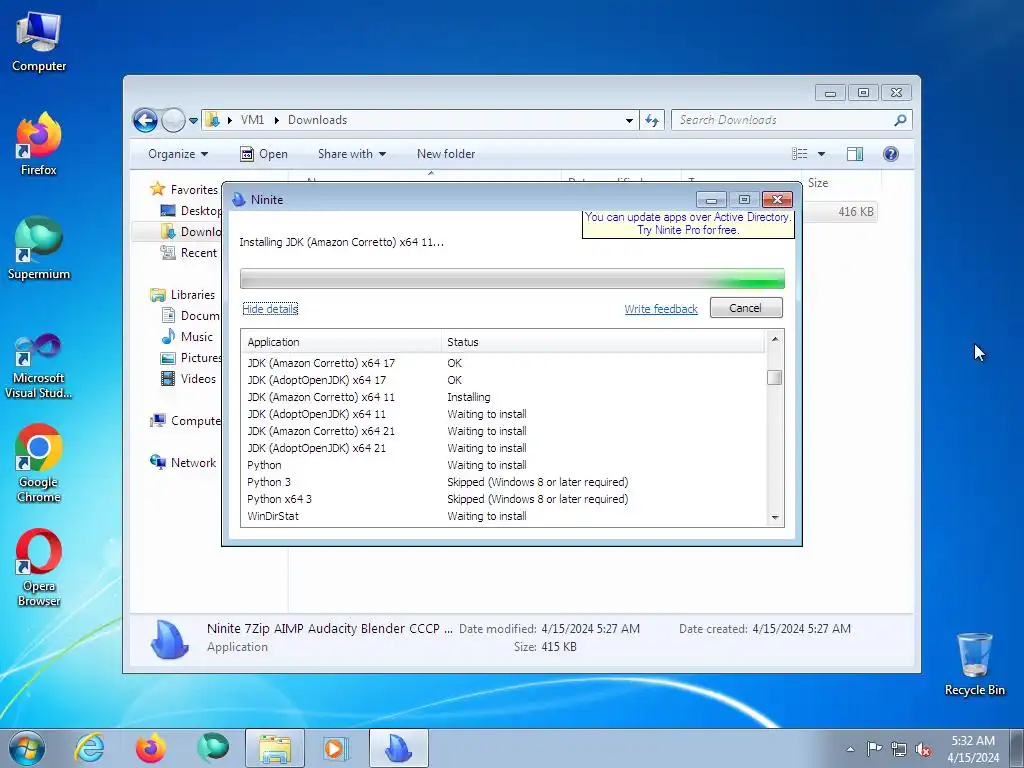Open the Share with menu
1024x768 pixels.
[x=351, y=154]
